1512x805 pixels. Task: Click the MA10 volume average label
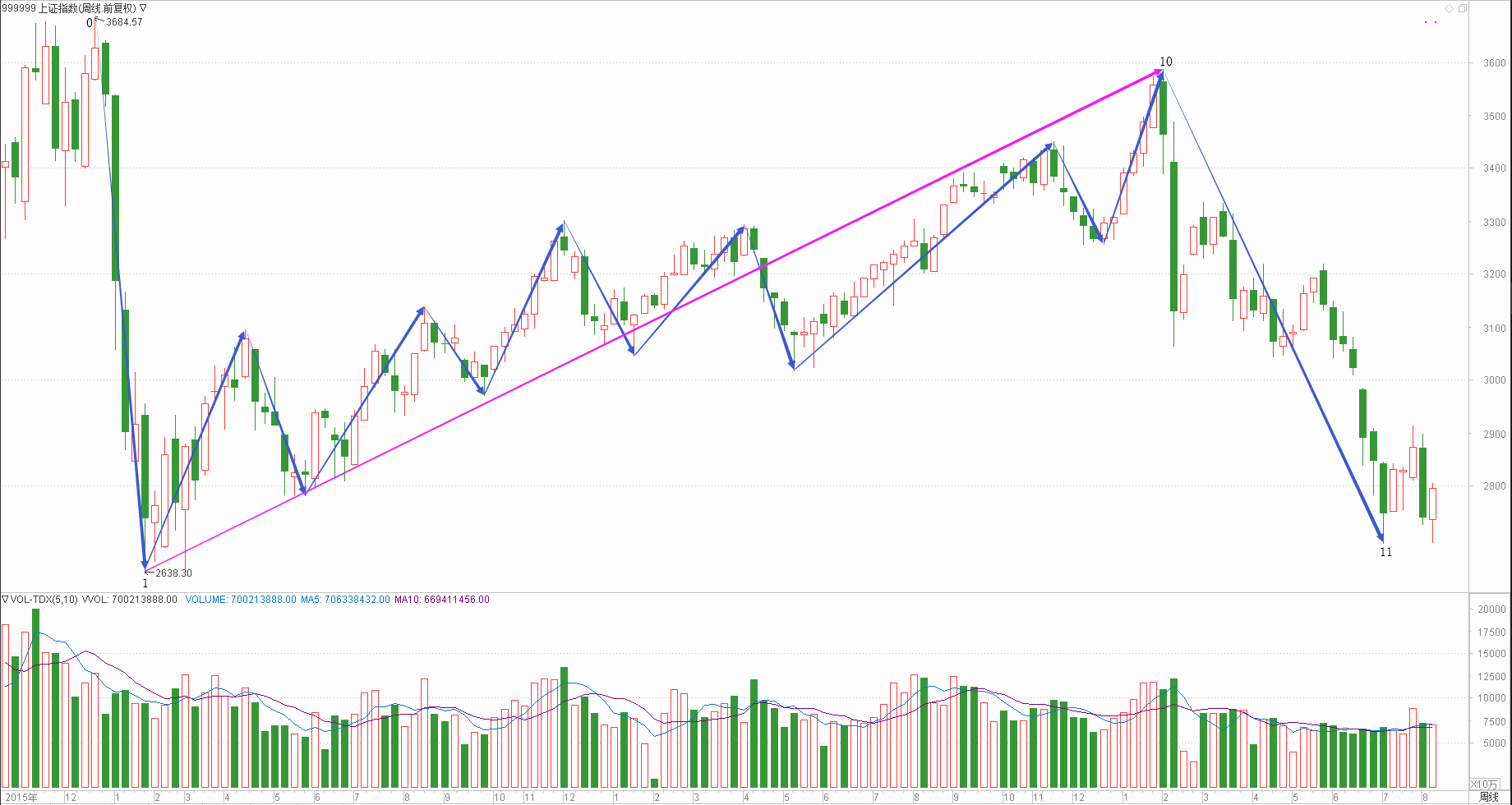[x=441, y=600]
